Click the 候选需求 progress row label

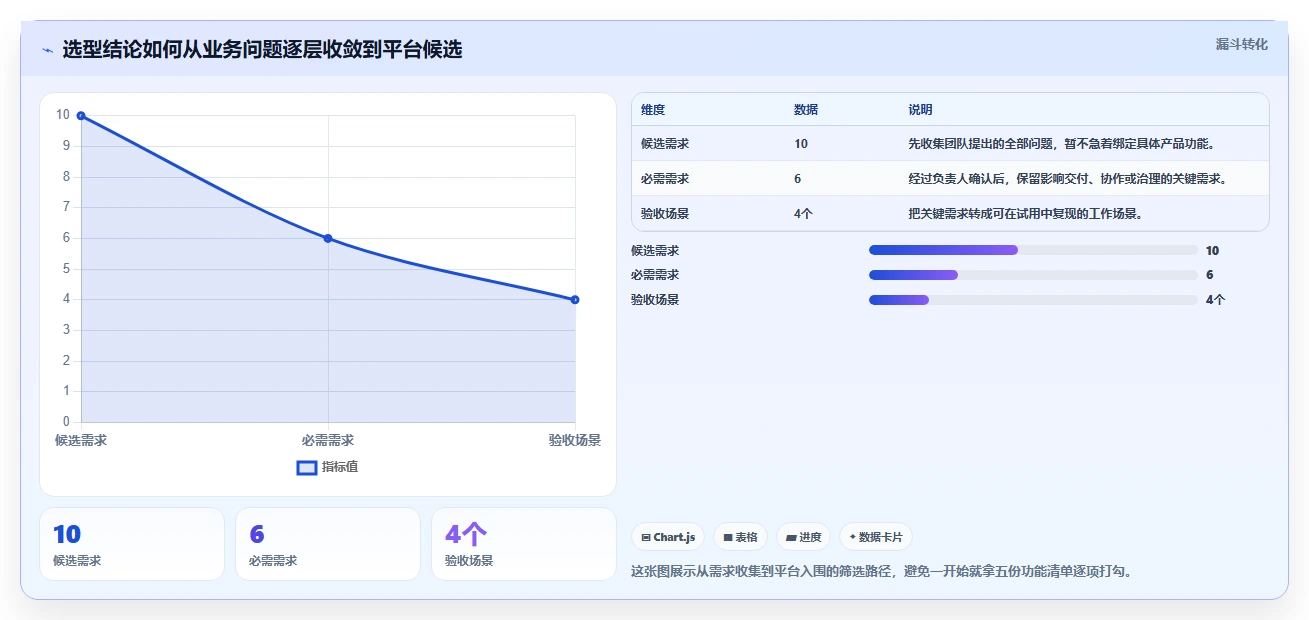coord(655,251)
